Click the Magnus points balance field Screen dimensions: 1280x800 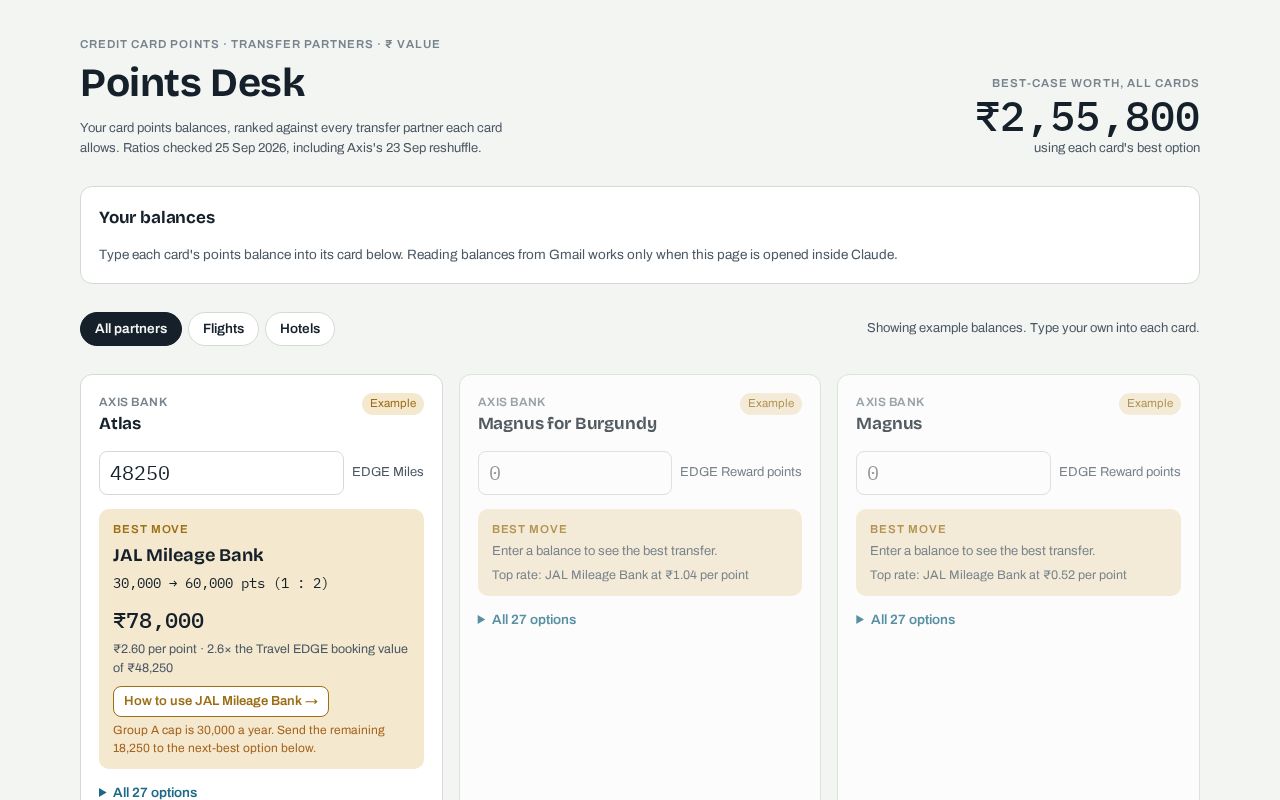[x=953, y=473]
